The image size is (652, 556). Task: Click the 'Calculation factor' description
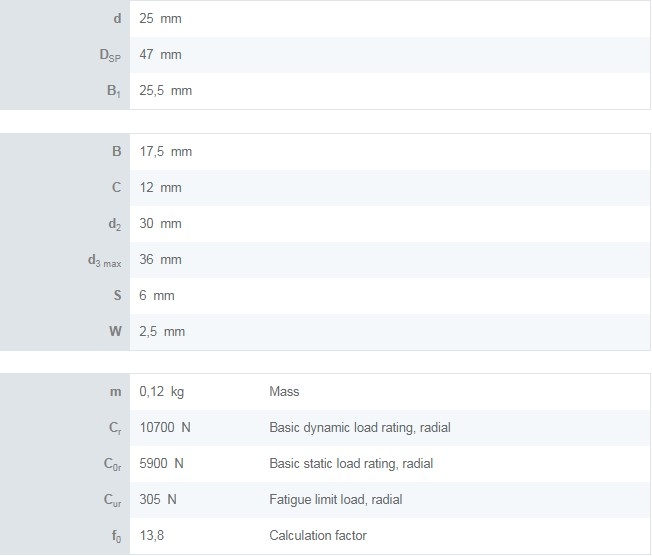click(318, 535)
